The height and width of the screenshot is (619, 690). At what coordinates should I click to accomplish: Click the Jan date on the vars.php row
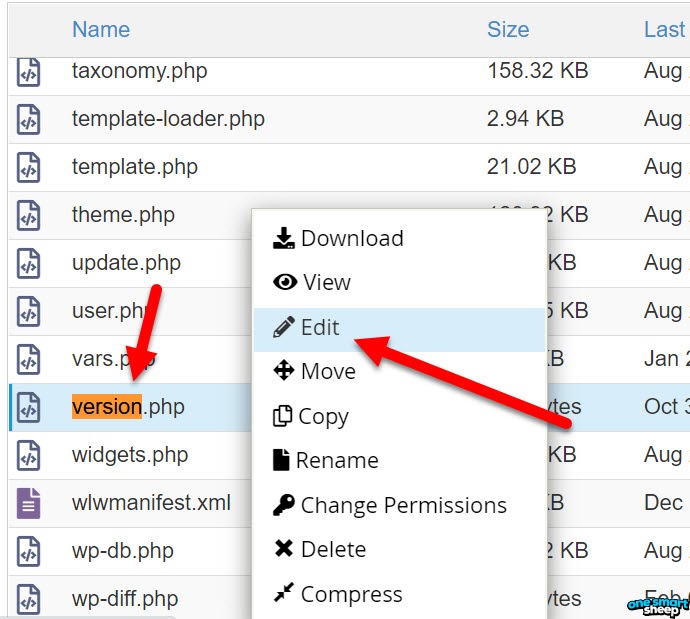click(x=667, y=359)
